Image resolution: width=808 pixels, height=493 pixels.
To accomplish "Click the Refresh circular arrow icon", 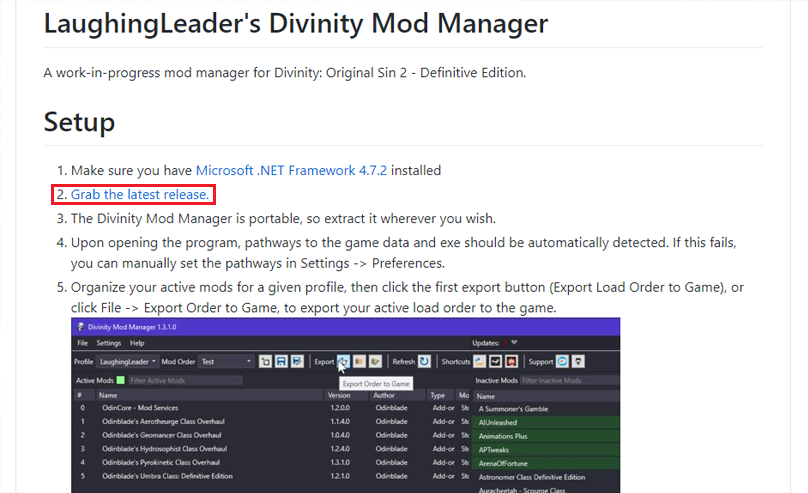I will [x=424, y=362].
